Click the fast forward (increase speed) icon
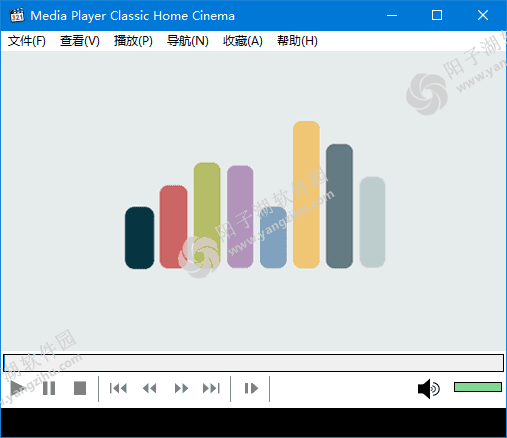 pos(181,388)
